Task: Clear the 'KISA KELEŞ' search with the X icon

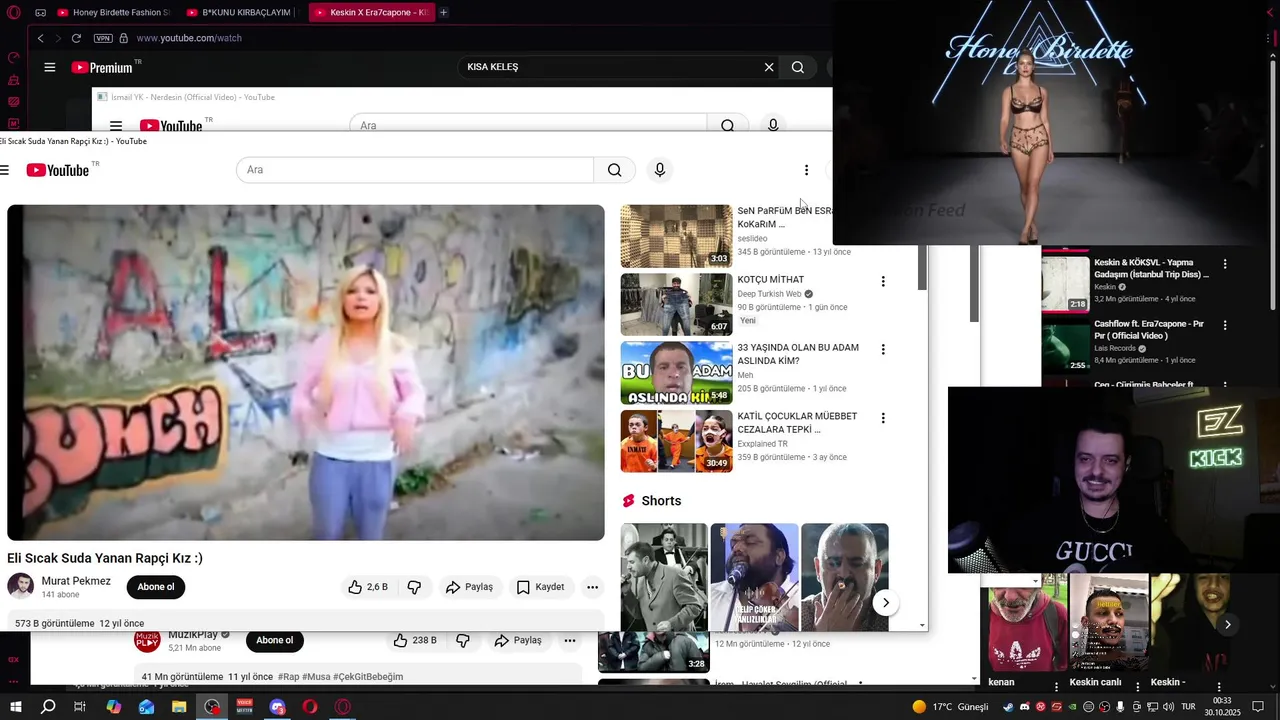Action: (x=769, y=67)
